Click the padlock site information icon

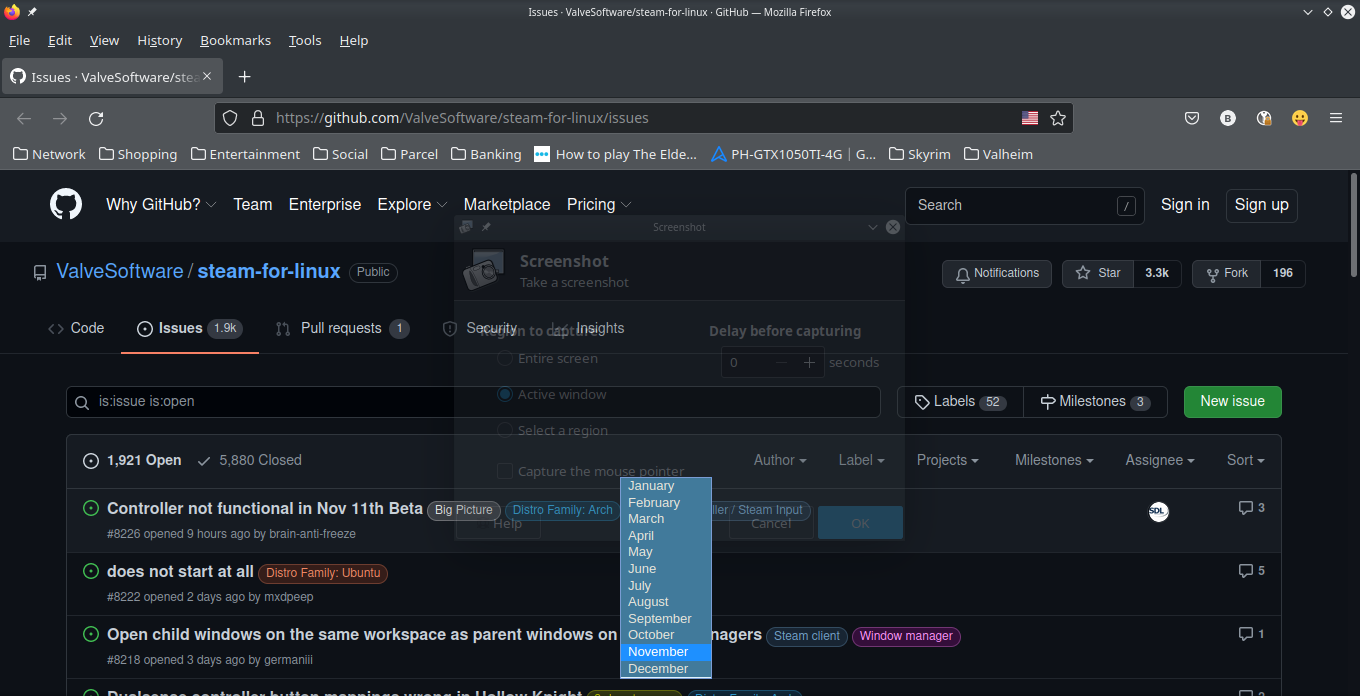coord(257,118)
